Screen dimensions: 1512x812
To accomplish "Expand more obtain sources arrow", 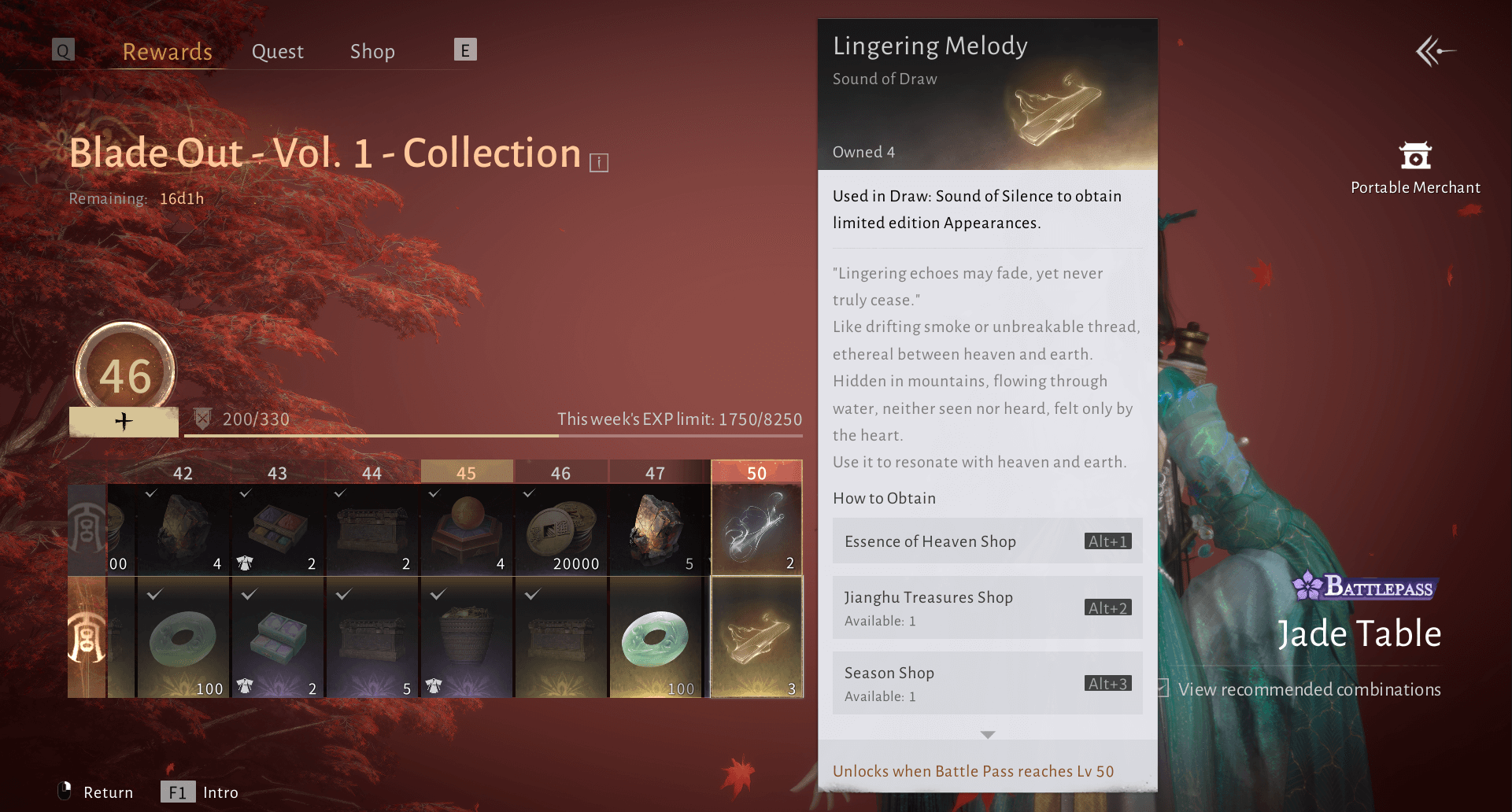I will [988, 734].
